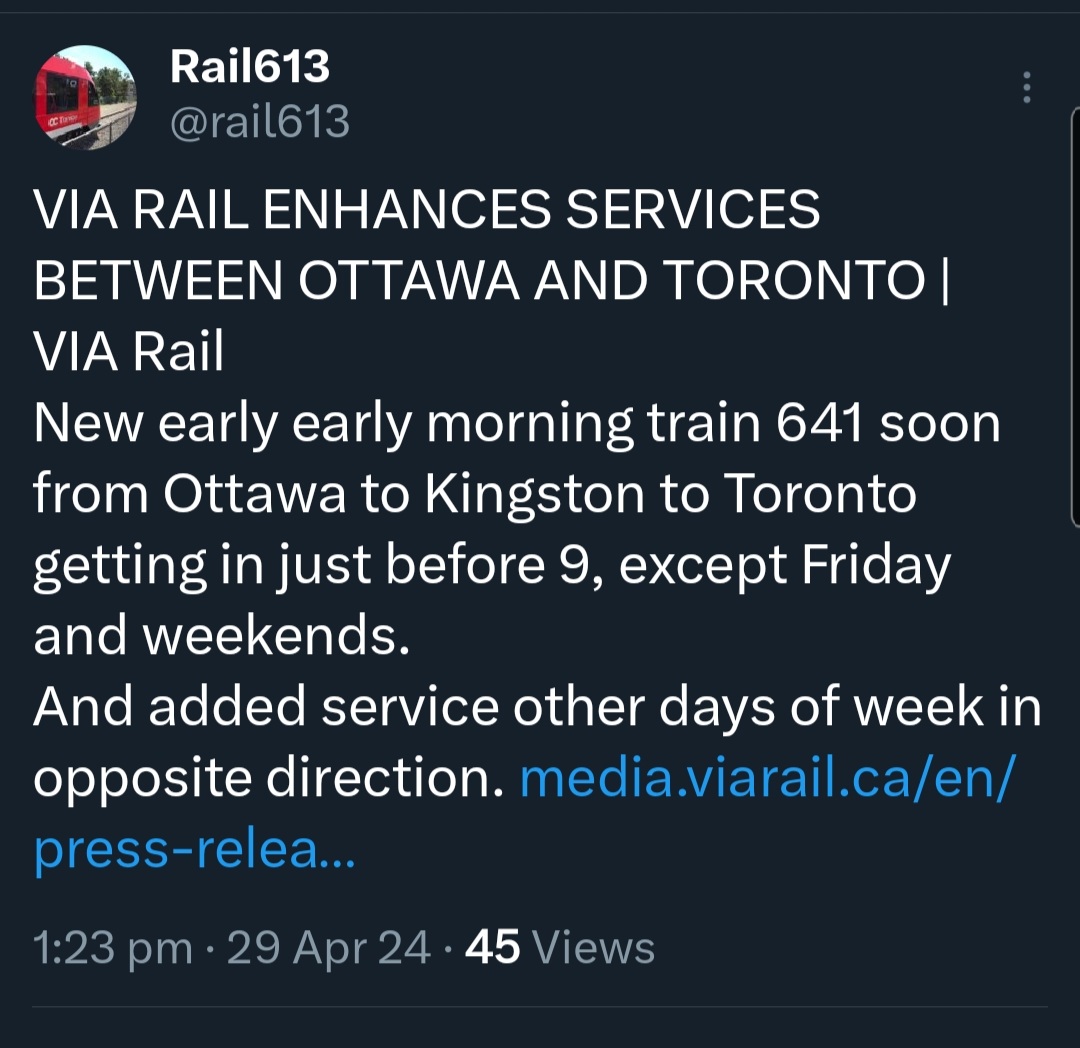
Task: Click the 'And added service' text line
Action: coord(537,708)
